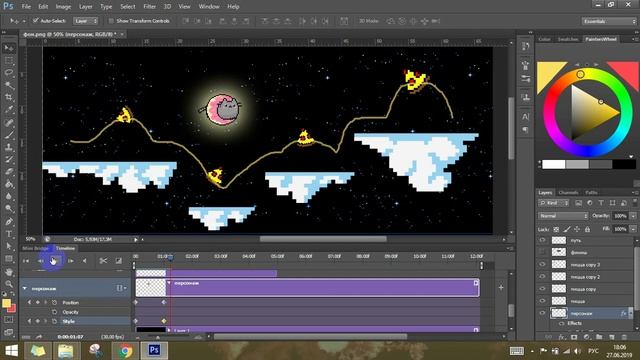
Task: Toggle the Style keyframe stopwatch
Action: [x=54, y=321]
